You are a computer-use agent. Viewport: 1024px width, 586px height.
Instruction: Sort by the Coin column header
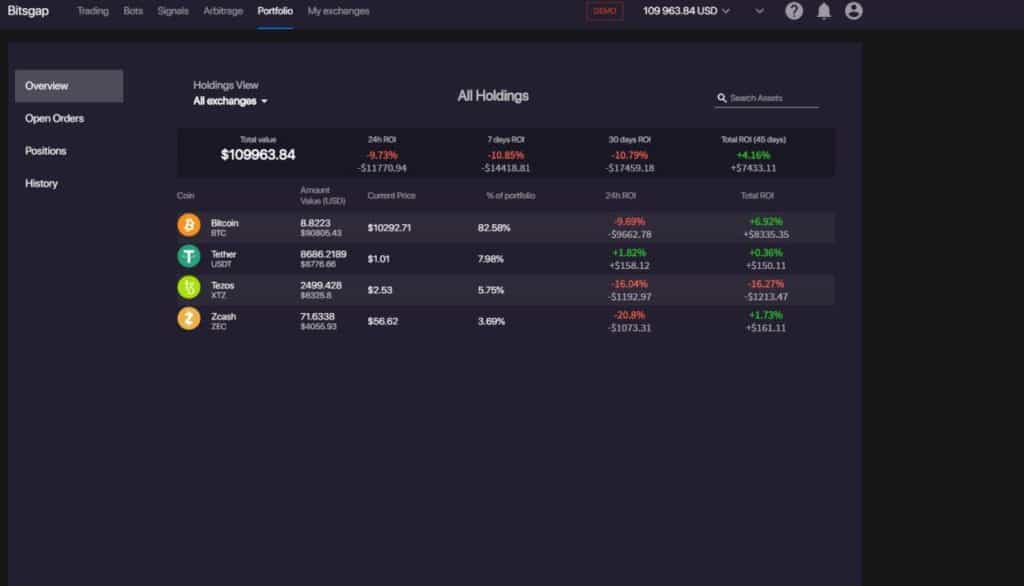point(185,196)
